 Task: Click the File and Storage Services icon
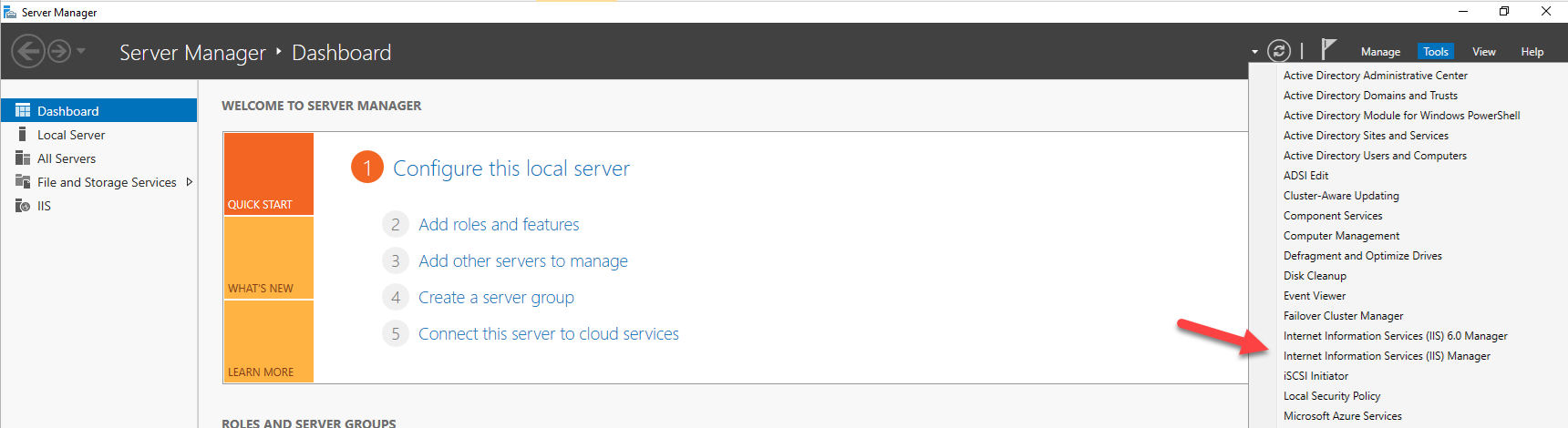23,181
